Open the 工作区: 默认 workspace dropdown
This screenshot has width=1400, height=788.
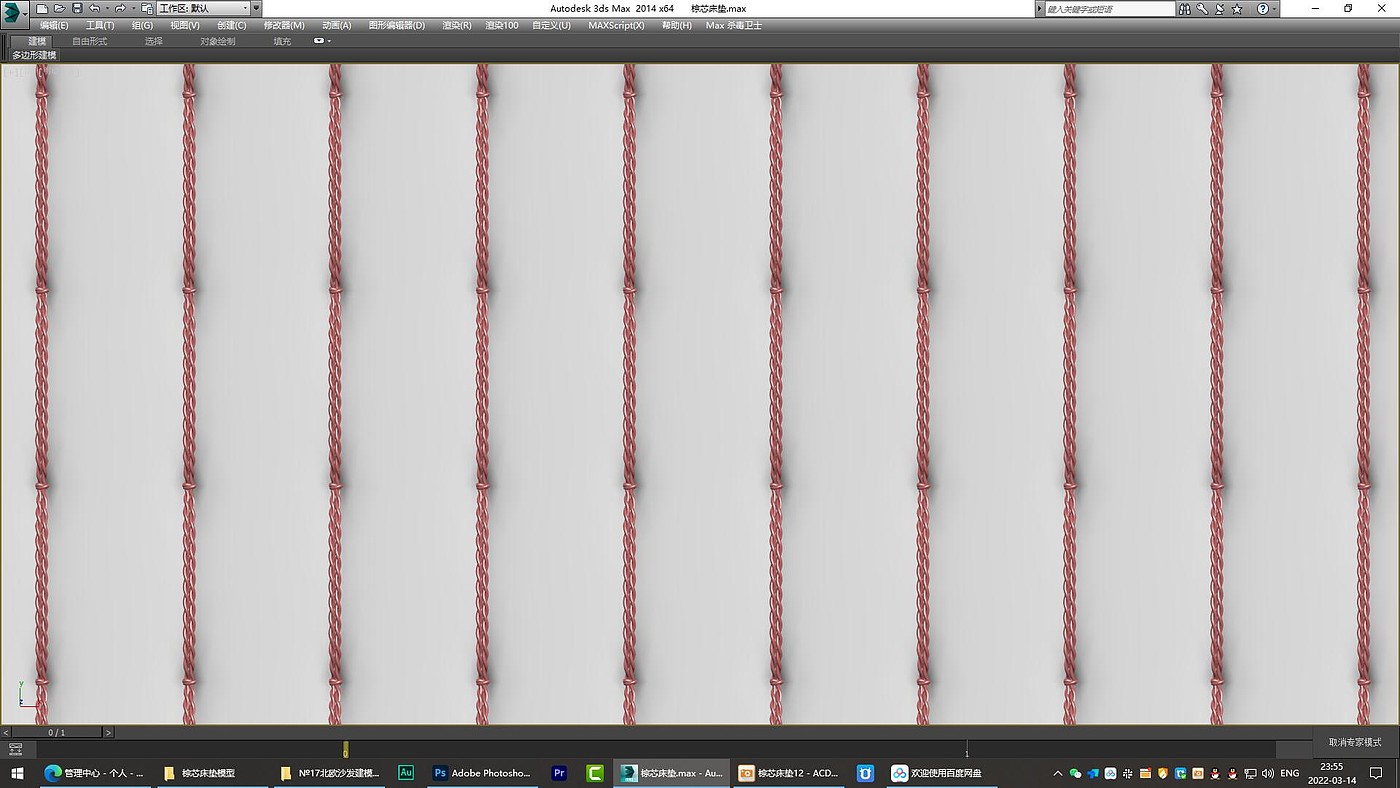(x=203, y=9)
